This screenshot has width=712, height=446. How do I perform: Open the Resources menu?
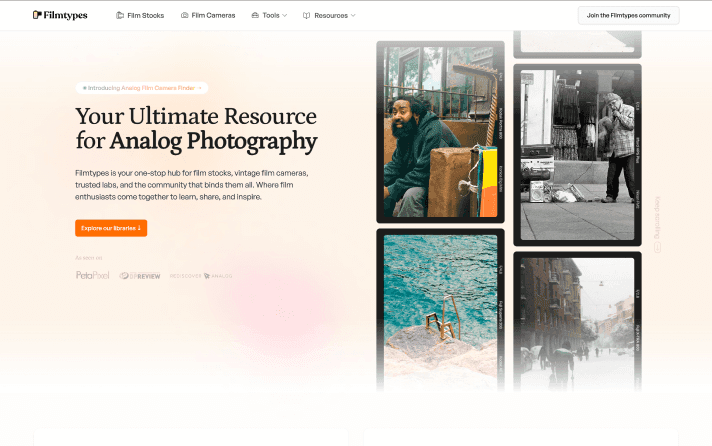pyautogui.click(x=329, y=15)
